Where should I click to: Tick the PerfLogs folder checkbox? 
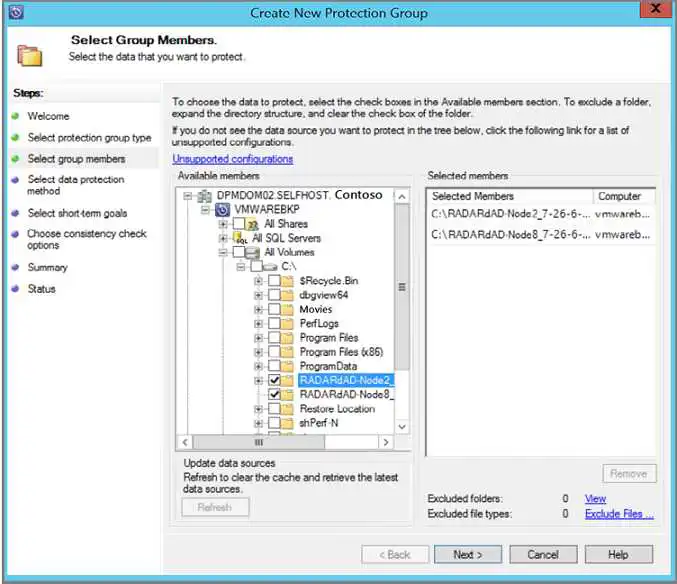tap(274, 324)
